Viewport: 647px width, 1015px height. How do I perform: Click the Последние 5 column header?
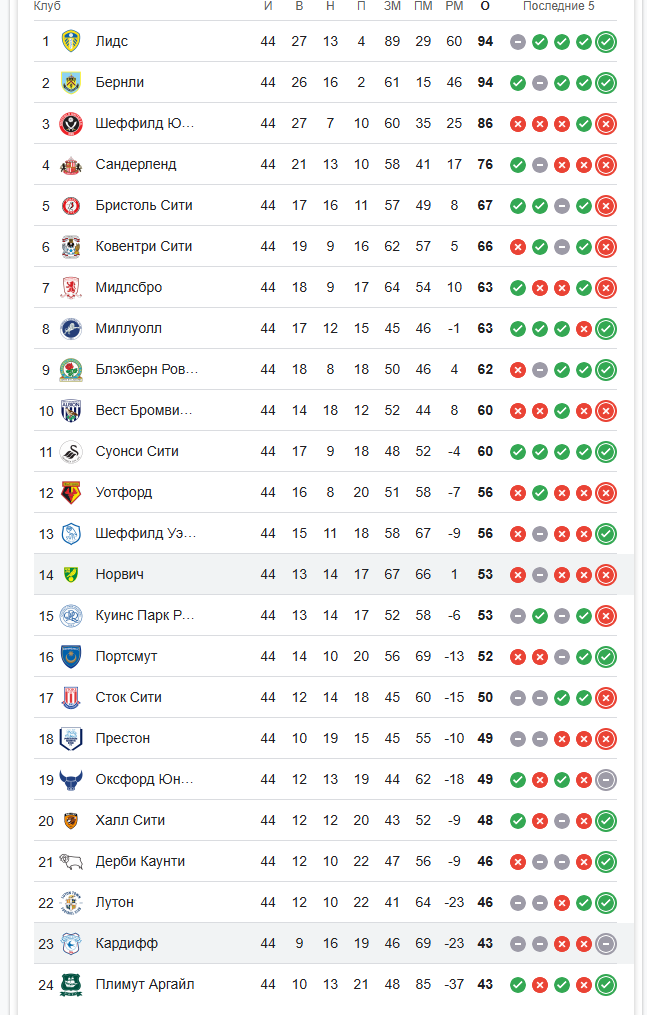point(558,6)
